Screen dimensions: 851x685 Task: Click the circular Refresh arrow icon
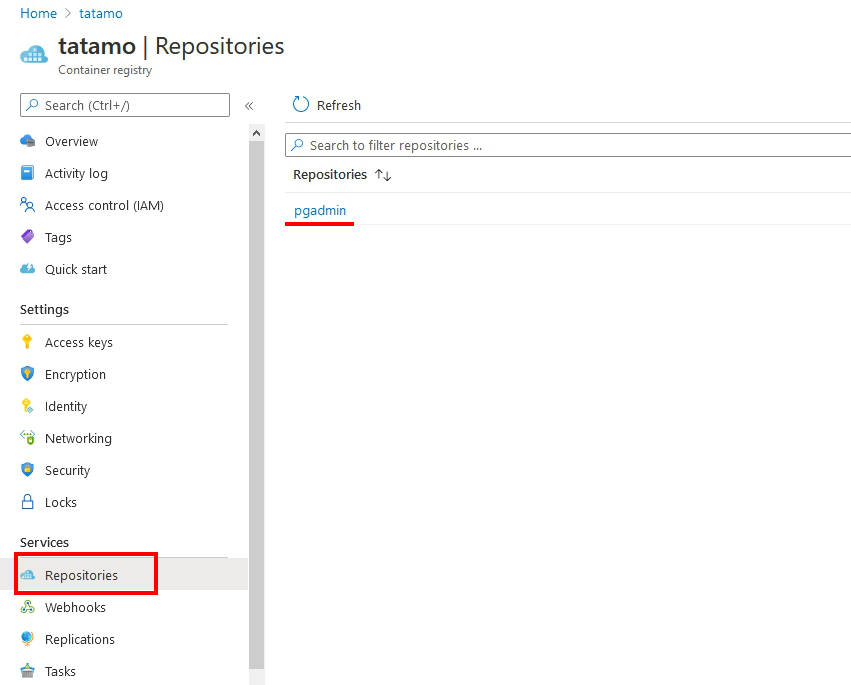pyautogui.click(x=301, y=104)
